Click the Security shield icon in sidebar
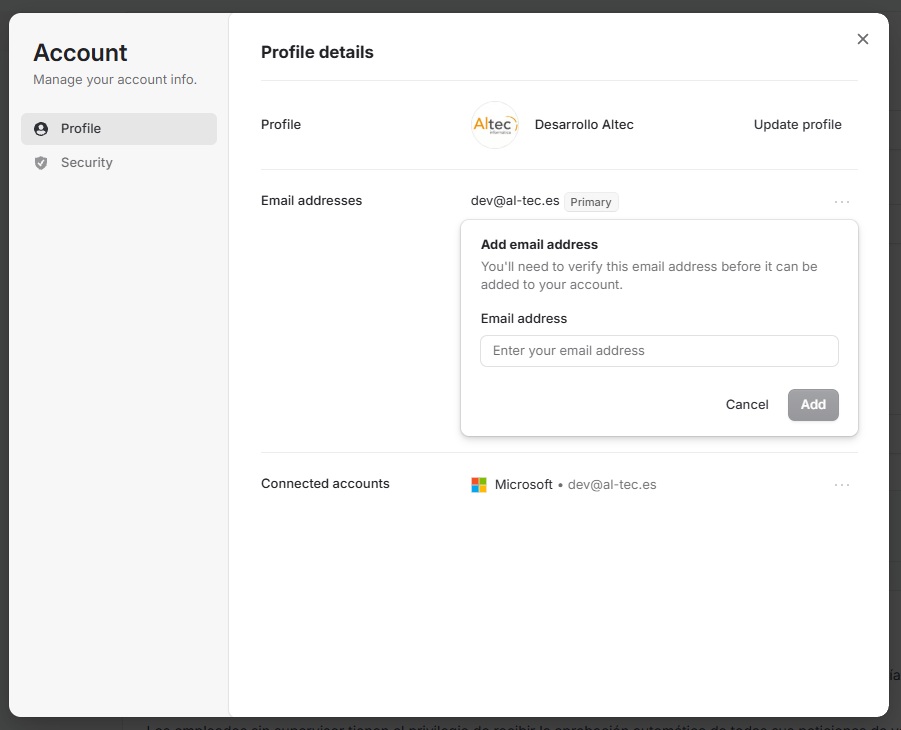901x730 pixels. pyautogui.click(x=41, y=163)
